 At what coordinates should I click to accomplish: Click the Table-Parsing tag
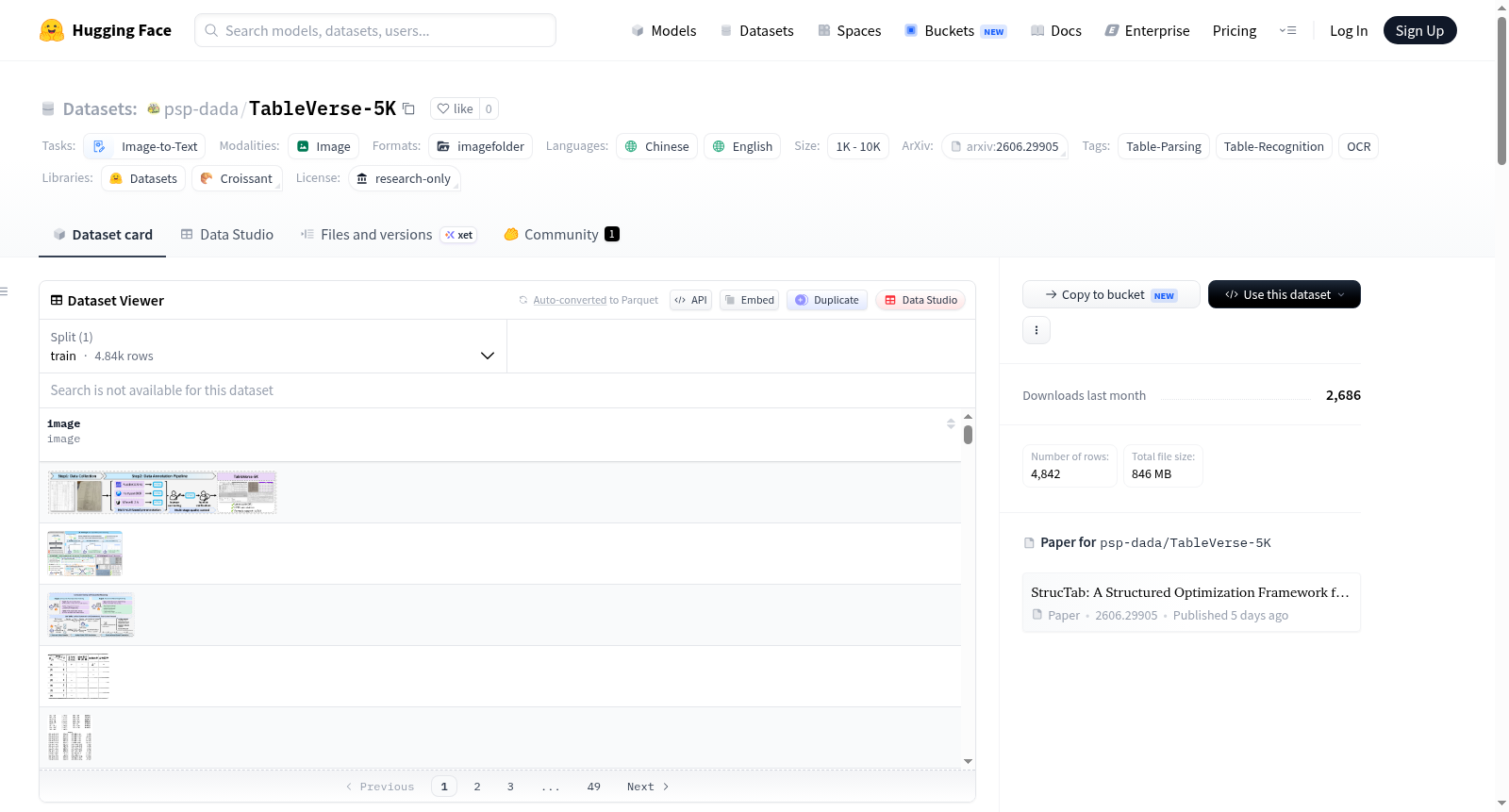(1164, 146)
